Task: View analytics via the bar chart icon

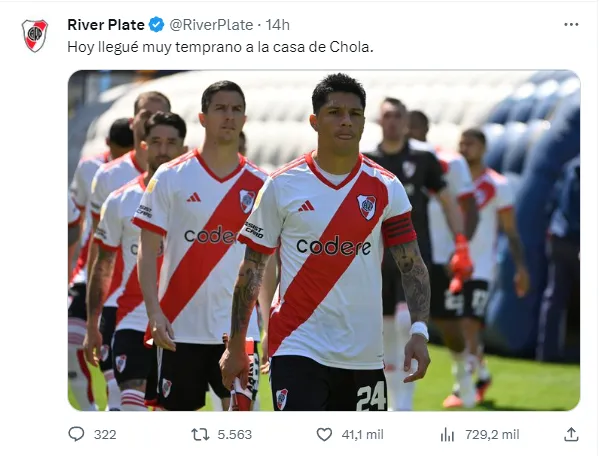Action: [447, 435]
